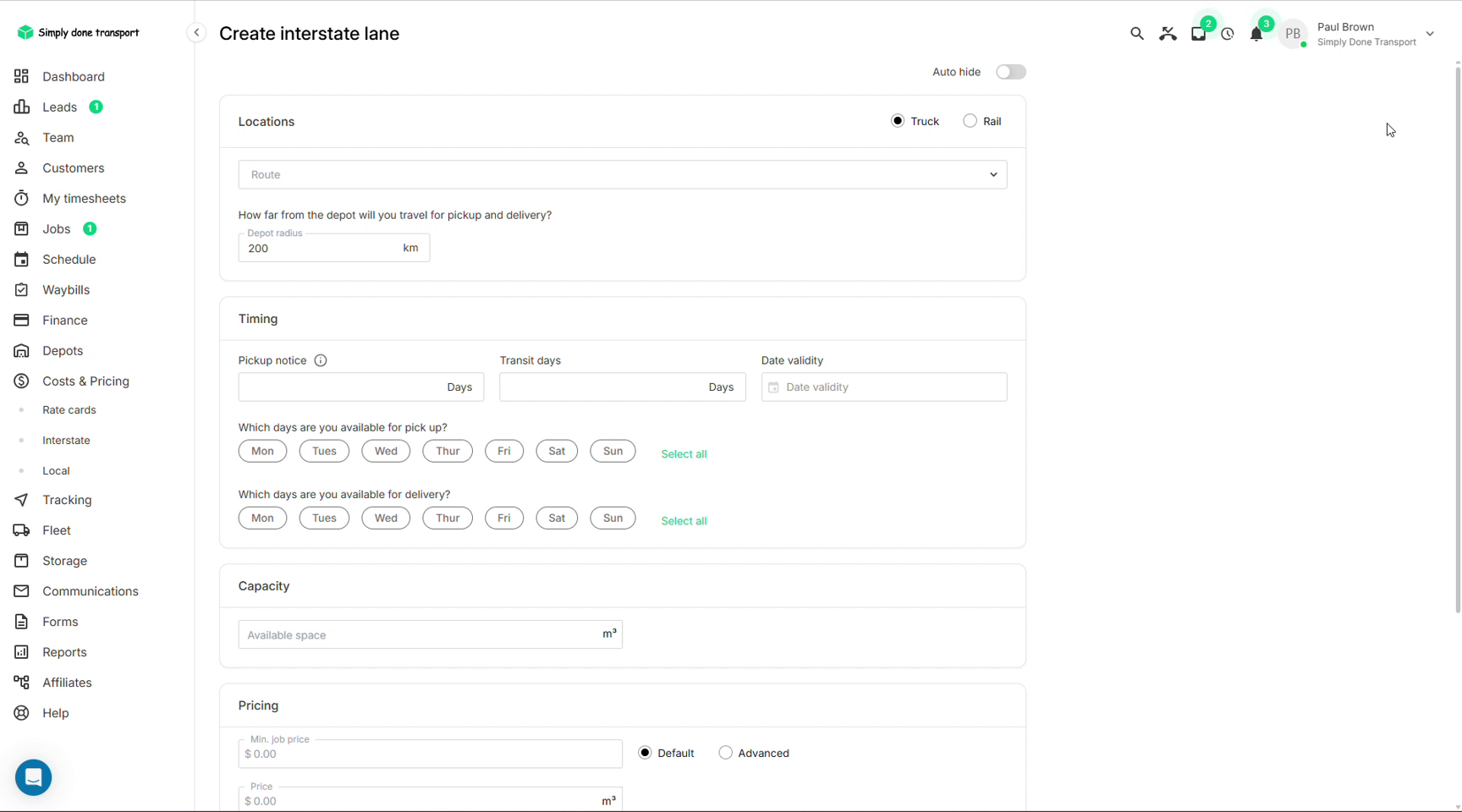Toggle Wed button for delivery

point(386,518)
